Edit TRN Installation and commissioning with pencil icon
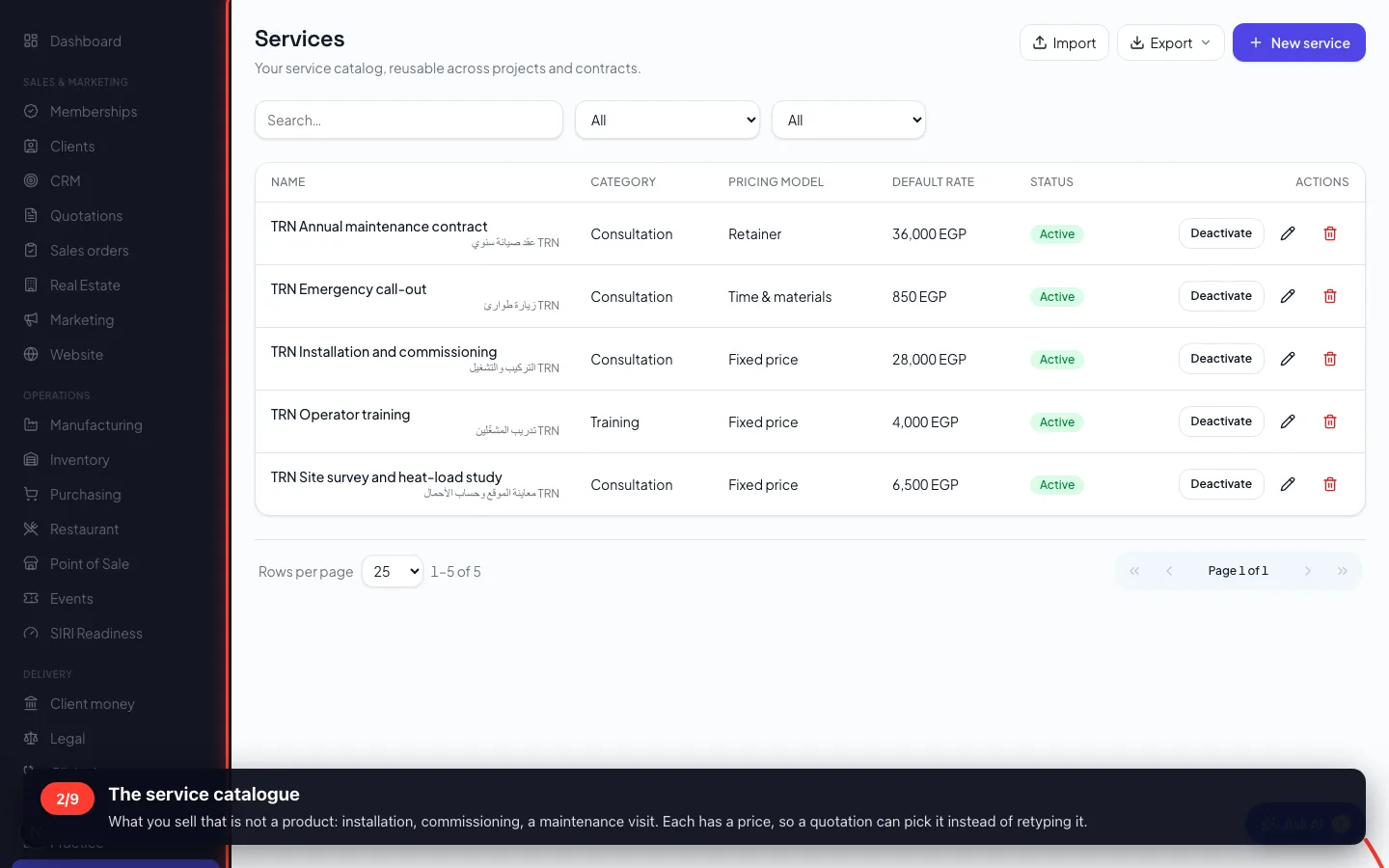 click(1288, 359)
